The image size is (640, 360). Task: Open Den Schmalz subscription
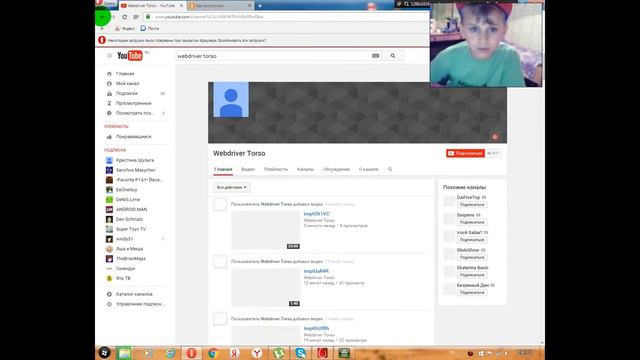(129, 219)
